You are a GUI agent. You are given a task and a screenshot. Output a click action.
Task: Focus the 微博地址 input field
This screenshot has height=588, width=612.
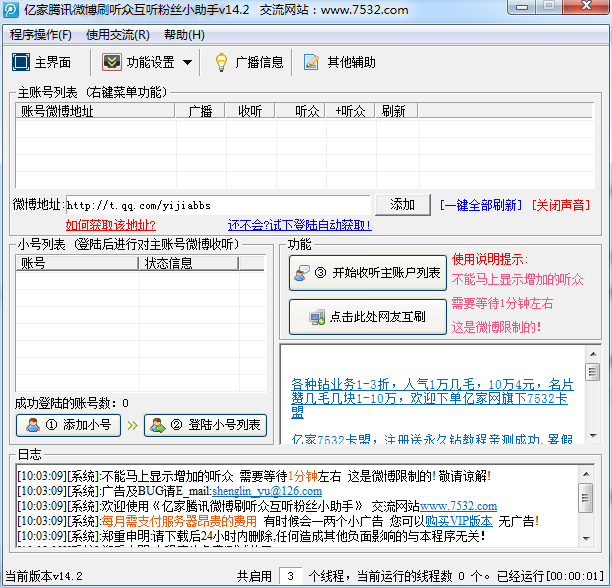(x=218, y=205)
